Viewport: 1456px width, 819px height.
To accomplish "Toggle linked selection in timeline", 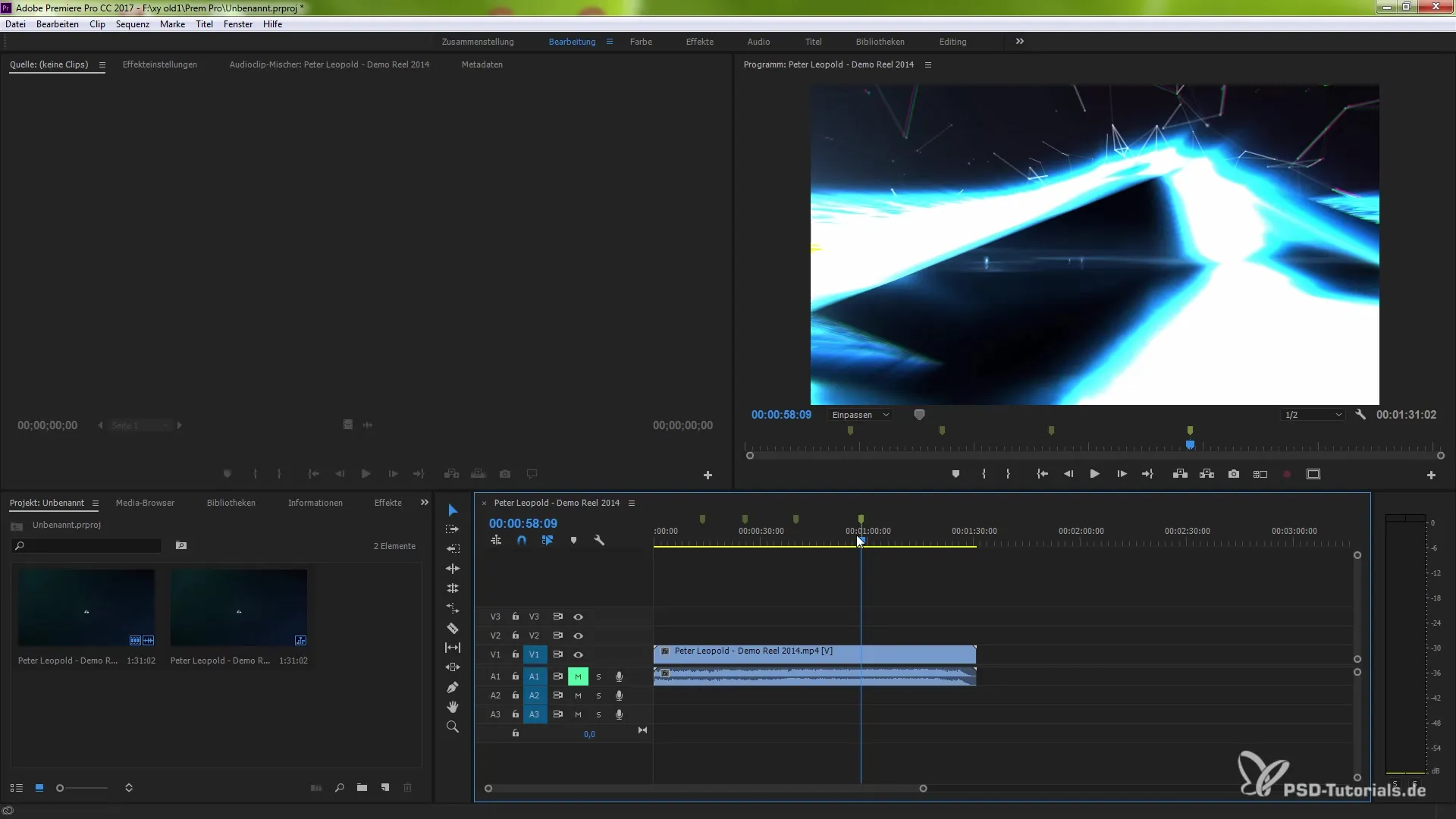I will pos(548,541).
